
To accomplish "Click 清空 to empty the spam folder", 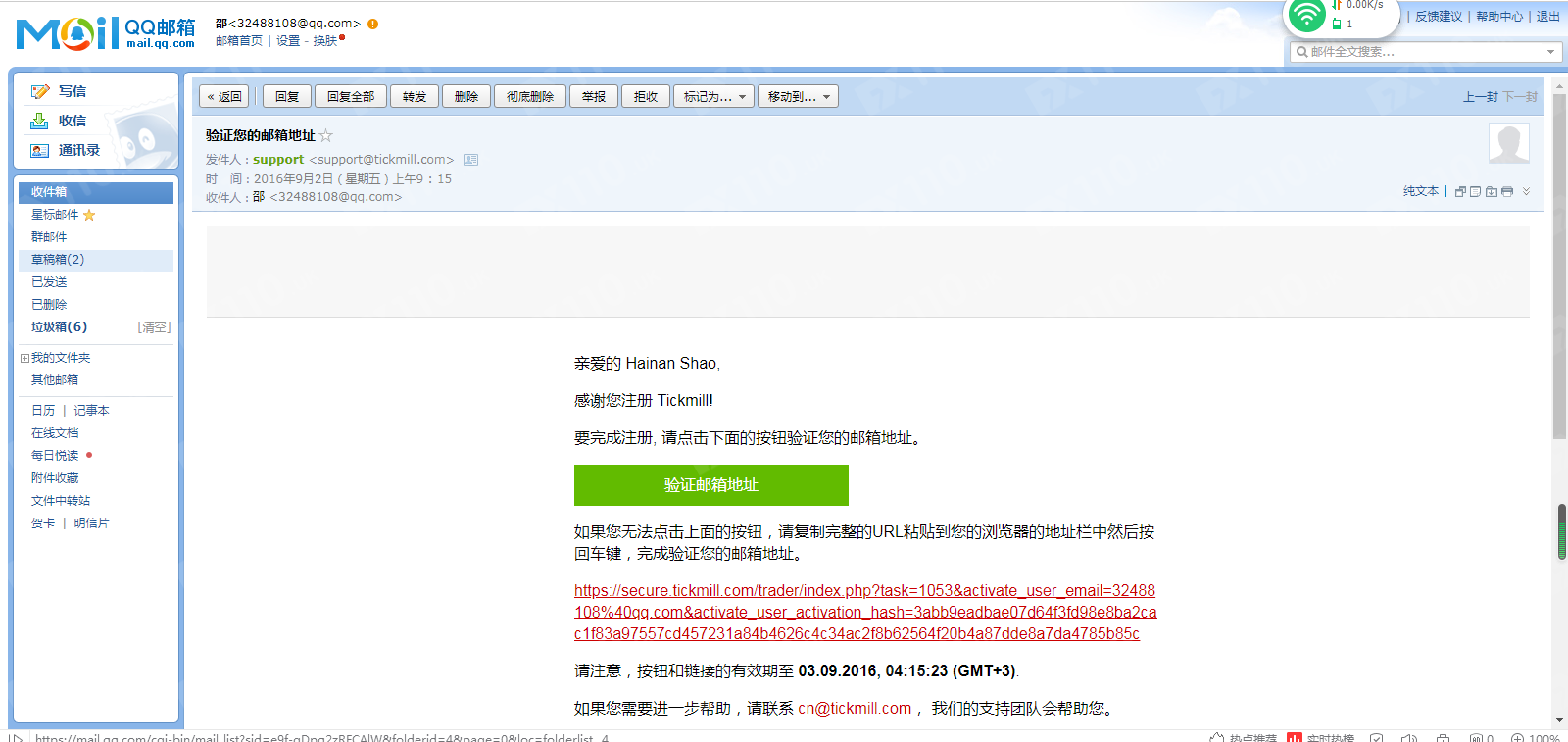I will point(154,327).
